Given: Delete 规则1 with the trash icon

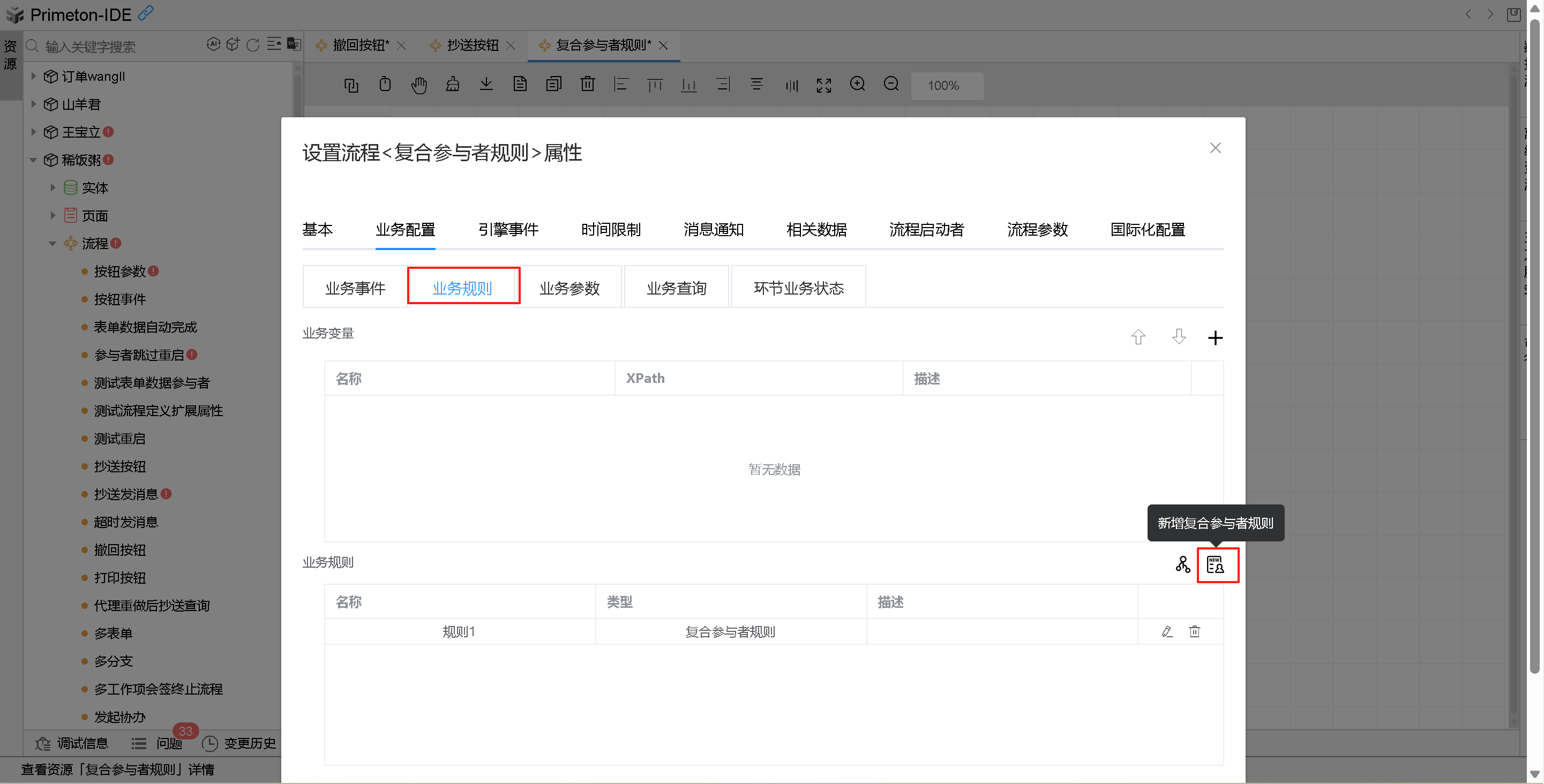Looking at the screenshot, I should [1194, 631].
